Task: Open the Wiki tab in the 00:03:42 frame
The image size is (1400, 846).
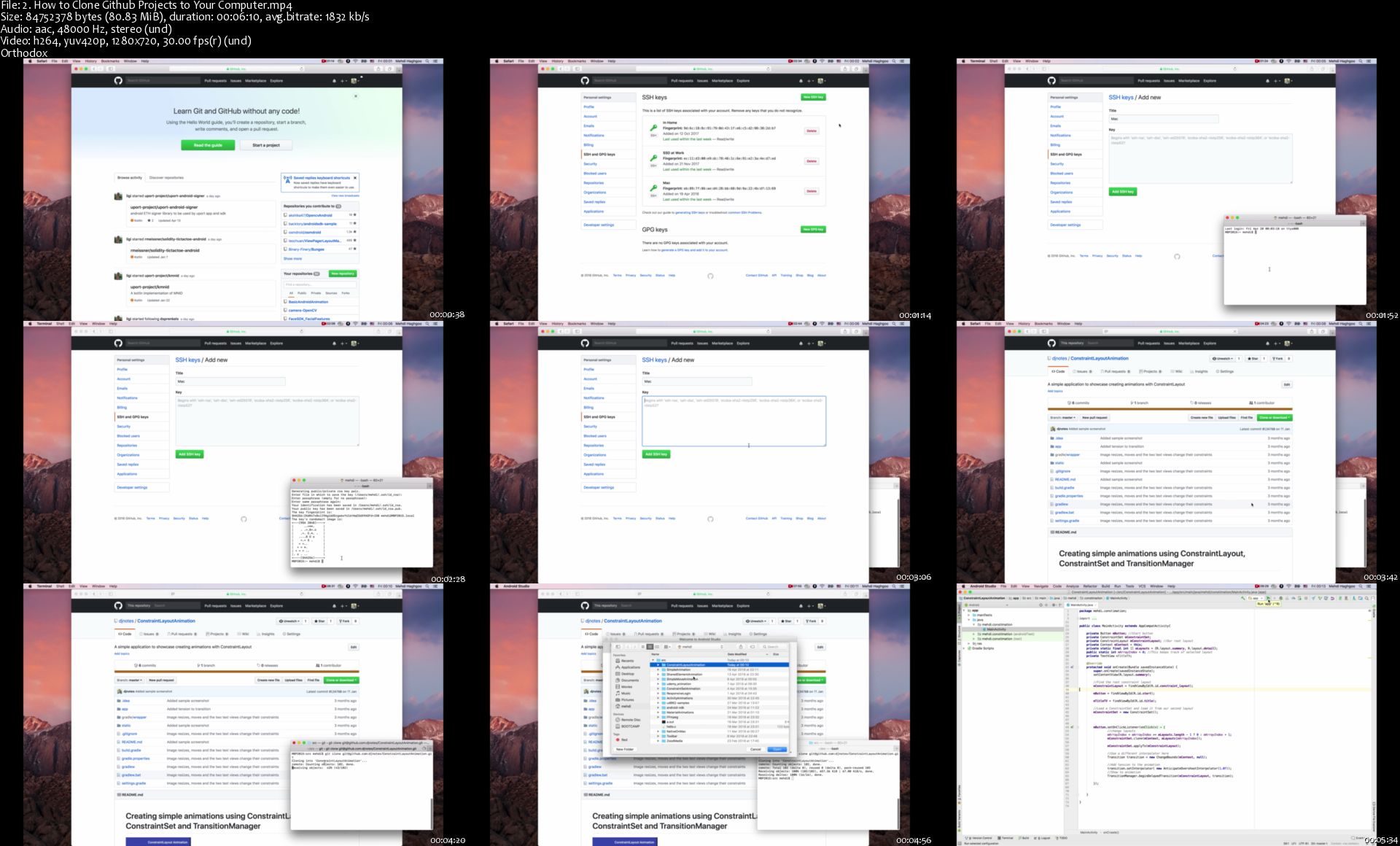Action: click(x=1176, y=371)
